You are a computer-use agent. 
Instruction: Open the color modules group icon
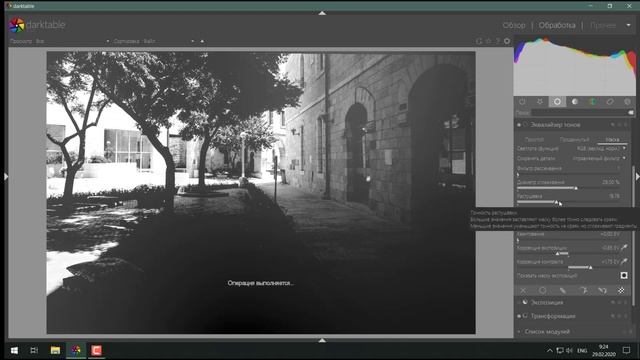(x=592, y=102)
